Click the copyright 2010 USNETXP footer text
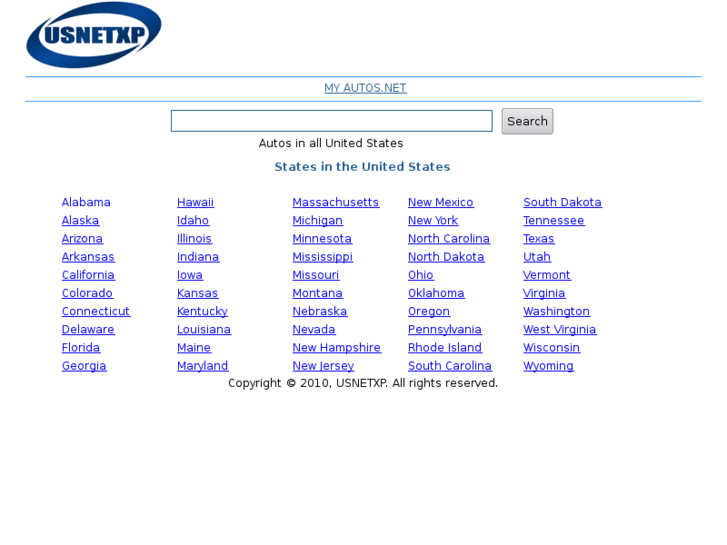 363,383
